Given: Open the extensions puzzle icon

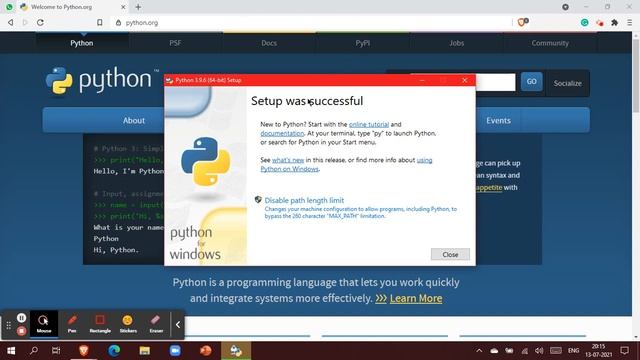Looking at the screenshot, I should click(x=614, y=22).
